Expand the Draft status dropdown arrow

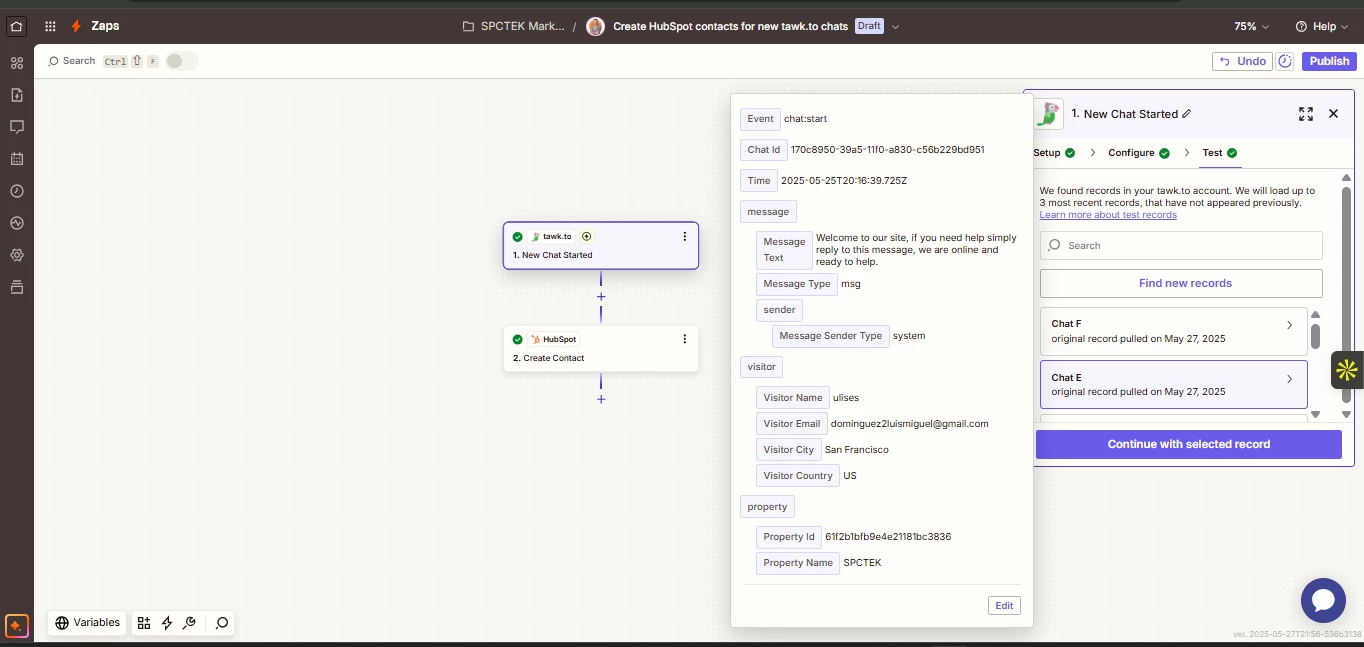tap(896, 27)
